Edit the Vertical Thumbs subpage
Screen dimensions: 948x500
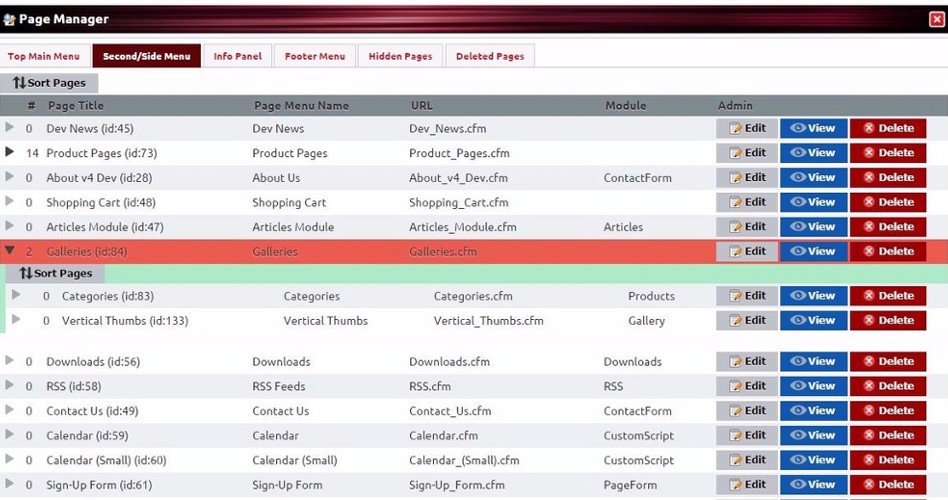(747, 320)
